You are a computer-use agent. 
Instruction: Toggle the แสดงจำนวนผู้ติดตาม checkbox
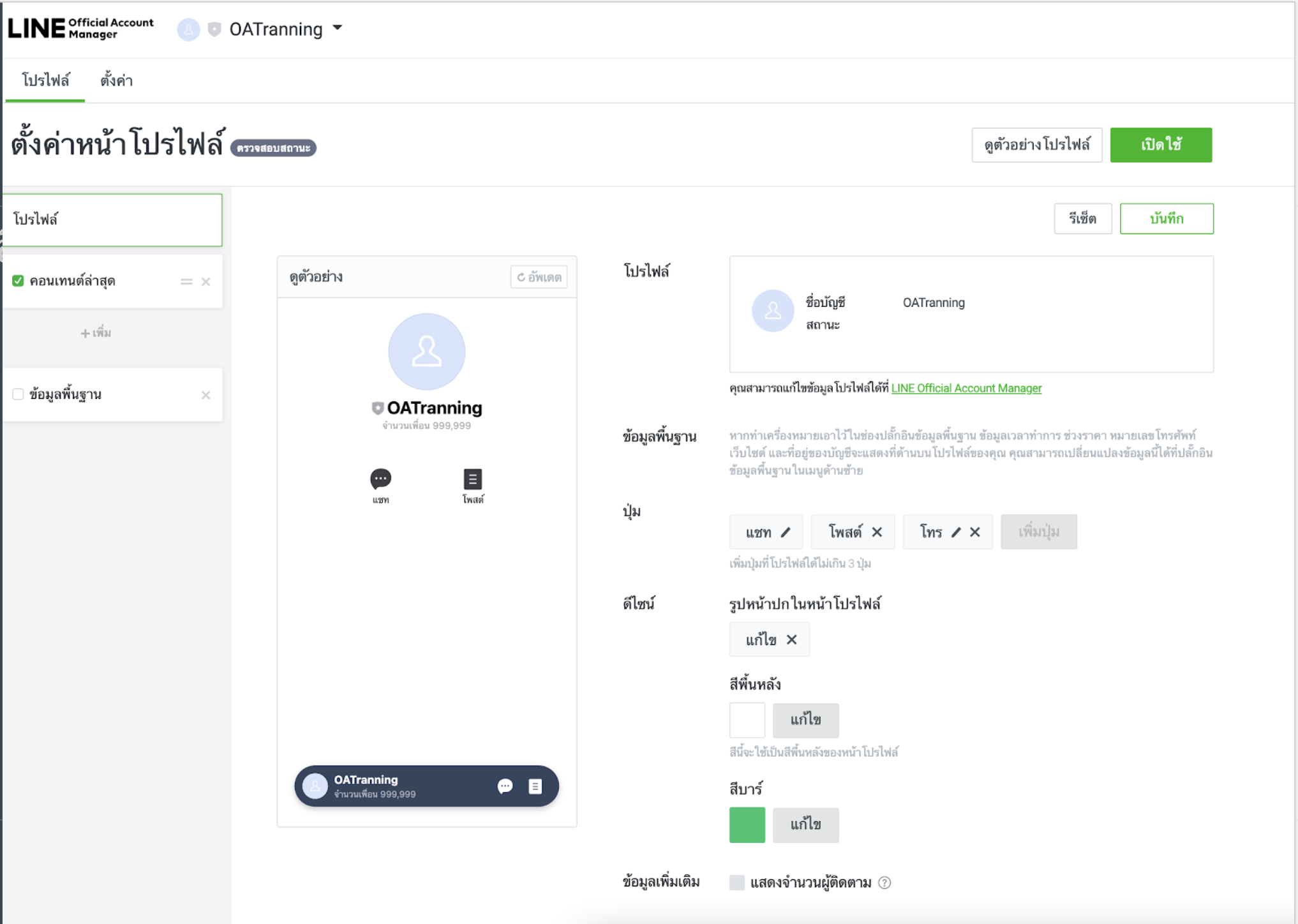737,883
